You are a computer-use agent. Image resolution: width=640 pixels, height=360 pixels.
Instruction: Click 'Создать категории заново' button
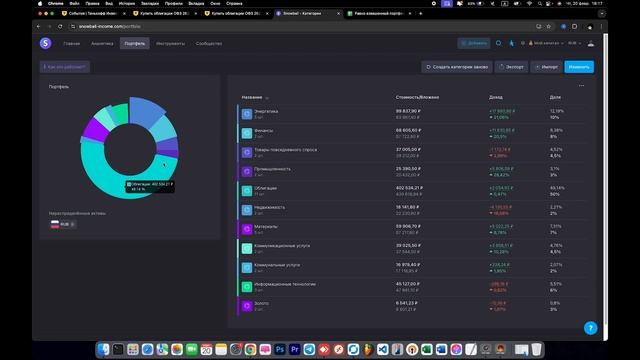[x=457, y=67]
